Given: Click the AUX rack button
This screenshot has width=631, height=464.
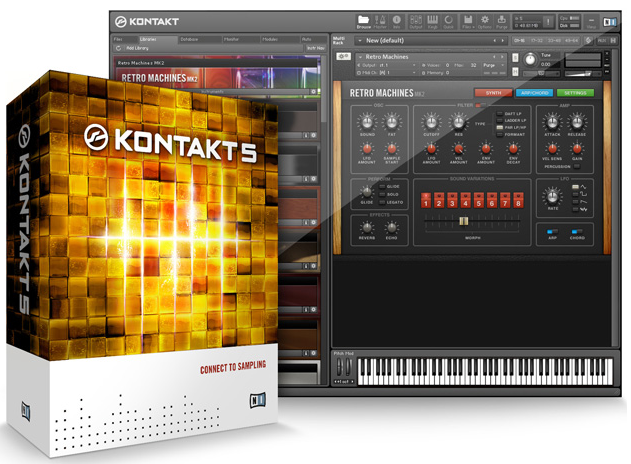Looking at the screenshot, I should pyautogui.click(x=602, y=40).
